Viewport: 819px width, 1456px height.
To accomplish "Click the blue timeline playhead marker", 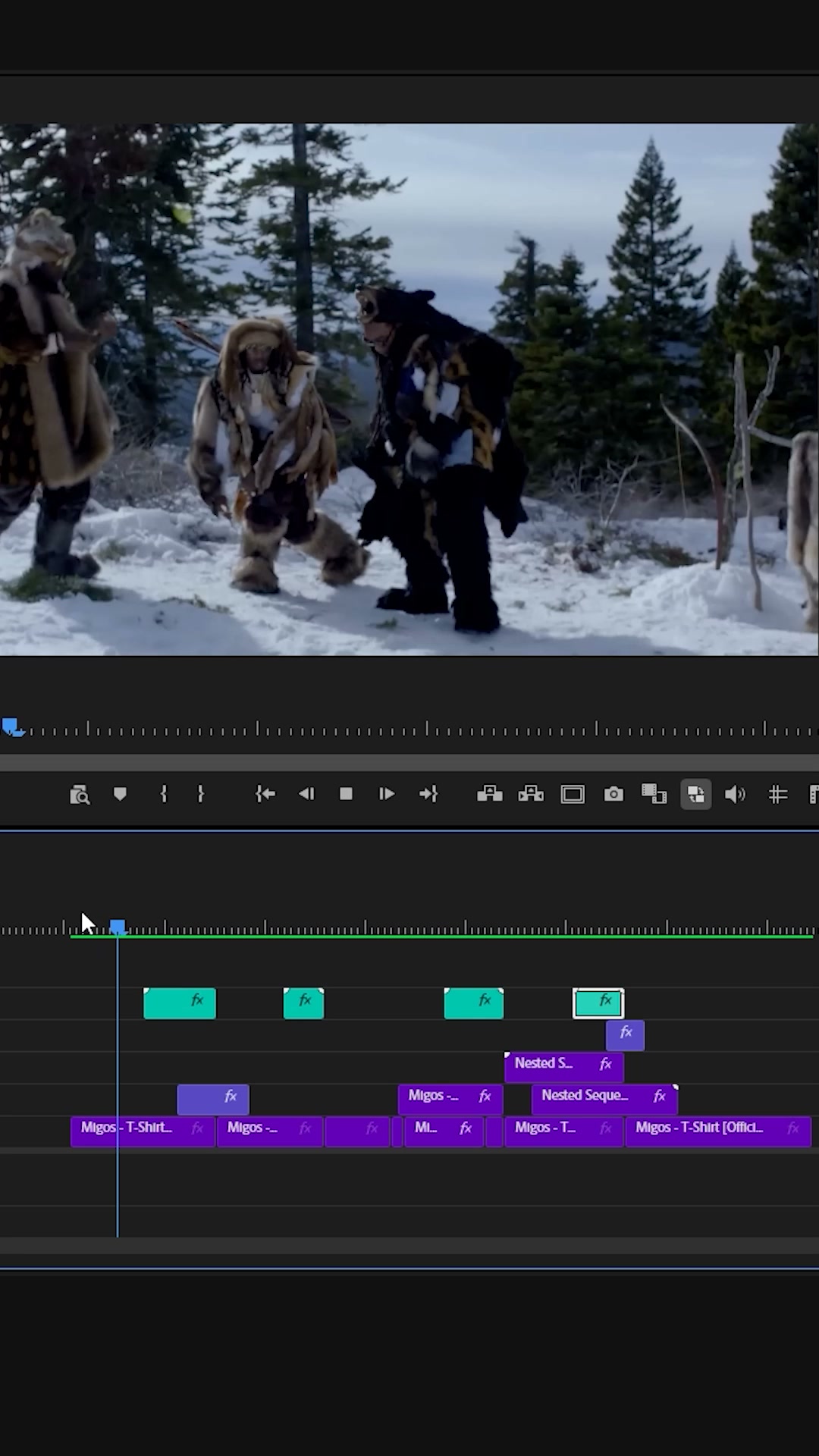I will tap(118, 927).
